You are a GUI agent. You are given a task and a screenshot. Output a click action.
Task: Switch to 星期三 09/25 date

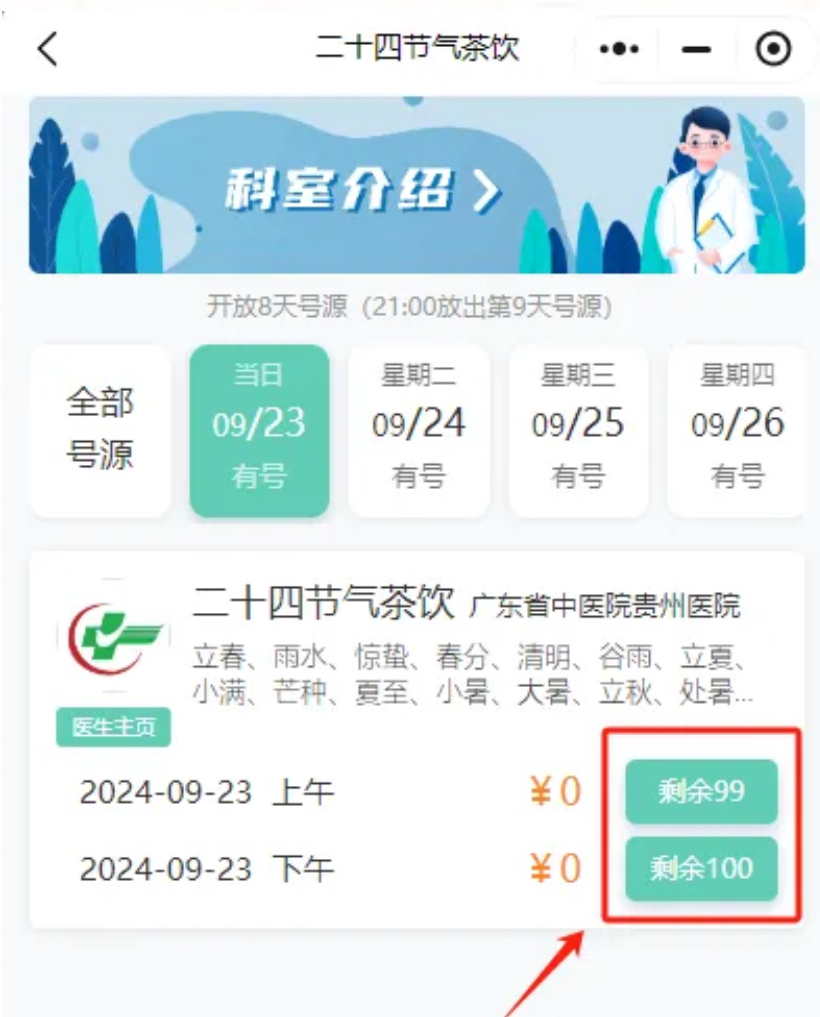578,431
